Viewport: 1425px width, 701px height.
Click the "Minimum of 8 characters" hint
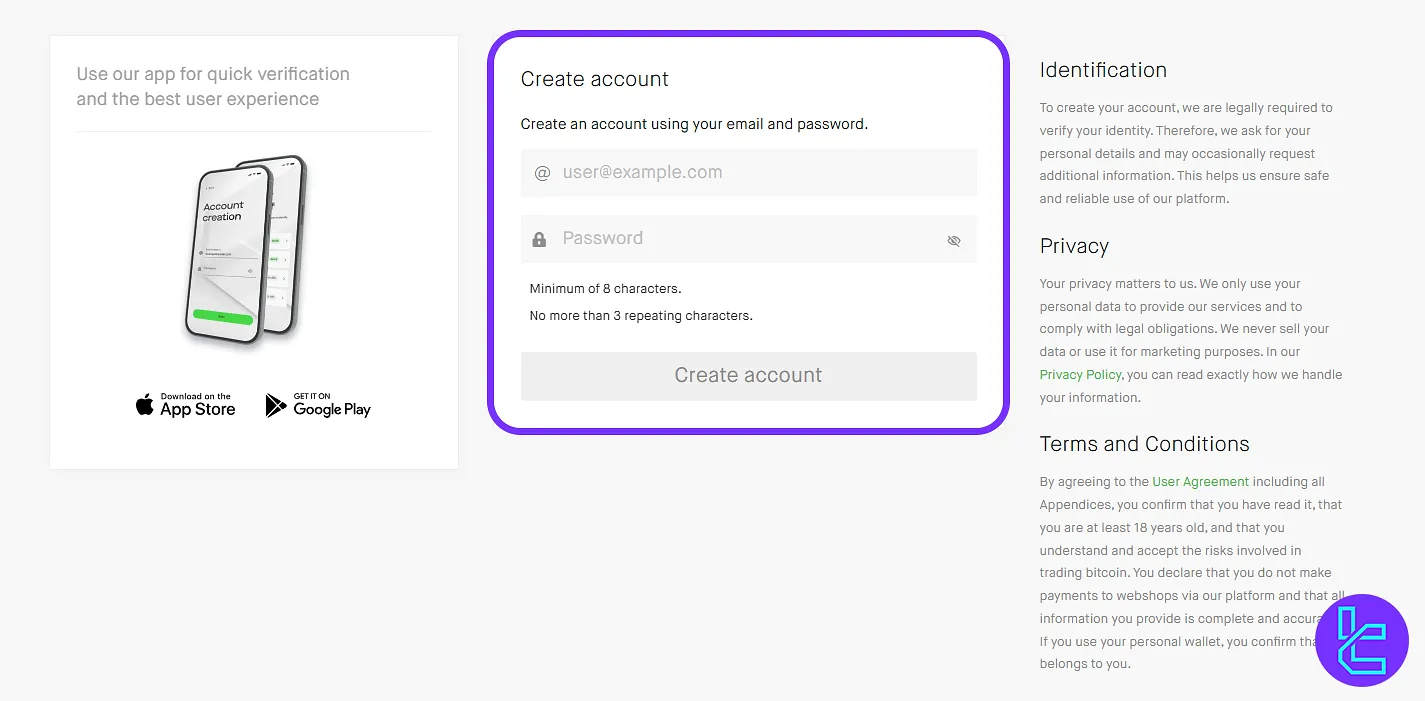[605, 289]
